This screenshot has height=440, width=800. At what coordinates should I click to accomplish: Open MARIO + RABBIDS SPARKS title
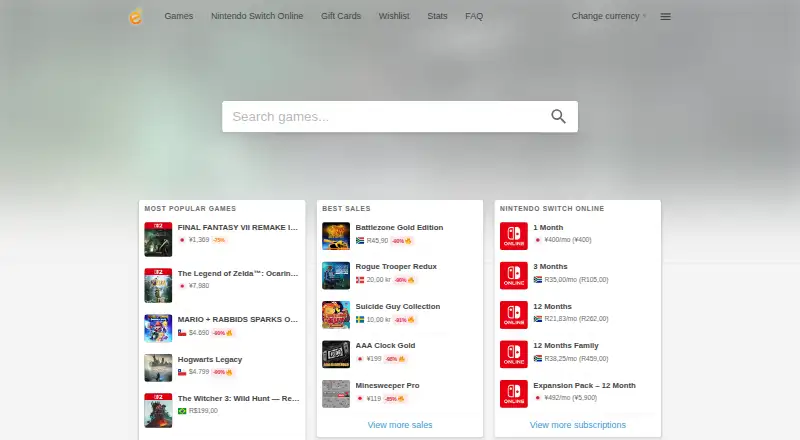click(x=238, y=320)
